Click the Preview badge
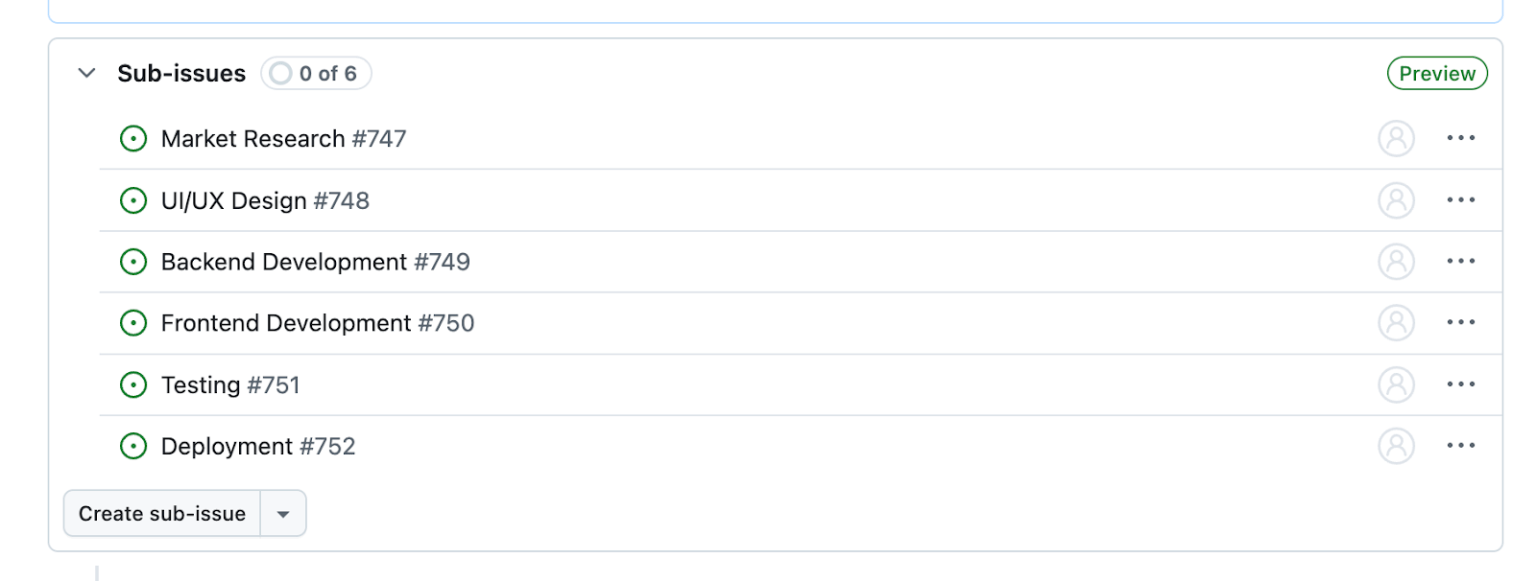 (x=1437, y=72)
